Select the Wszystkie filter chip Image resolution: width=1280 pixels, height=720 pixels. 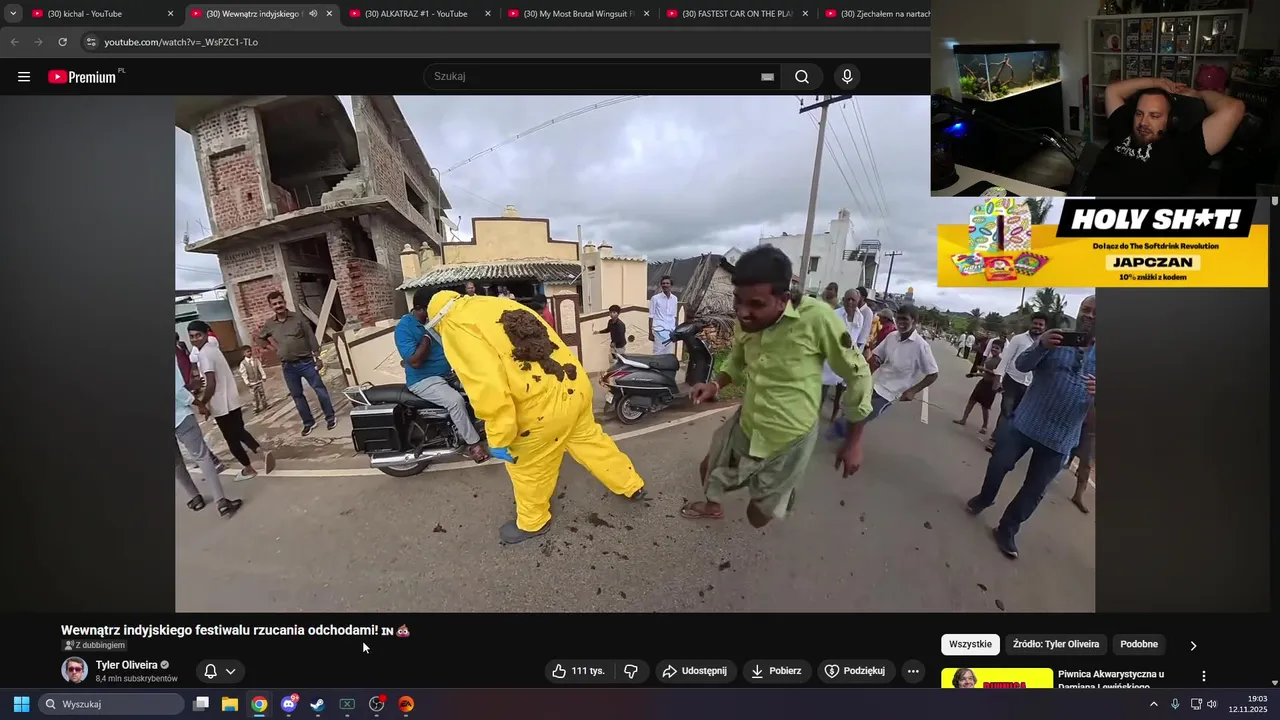(970, 644)
